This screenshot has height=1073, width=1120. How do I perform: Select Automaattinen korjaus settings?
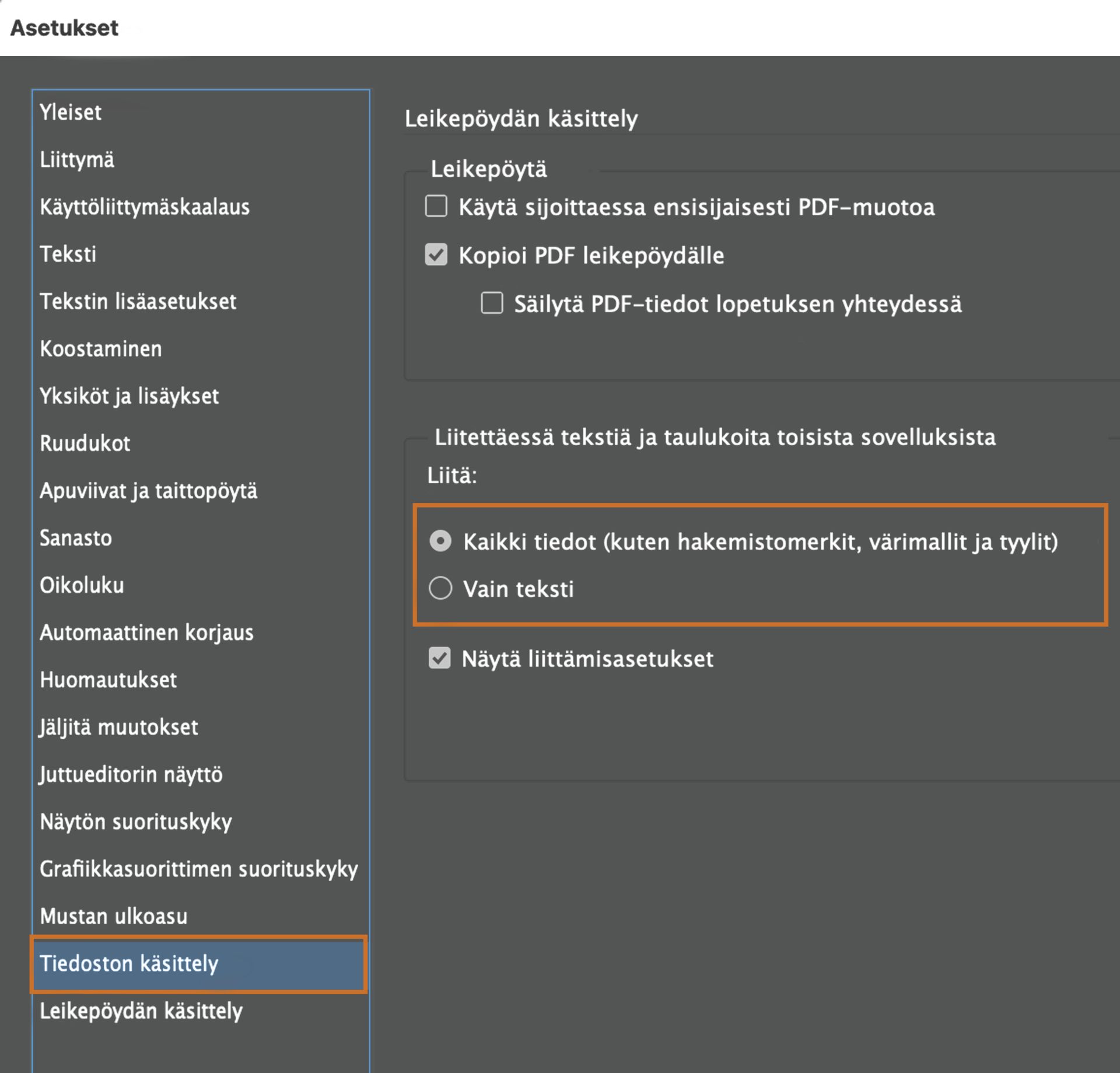[146, 633]
